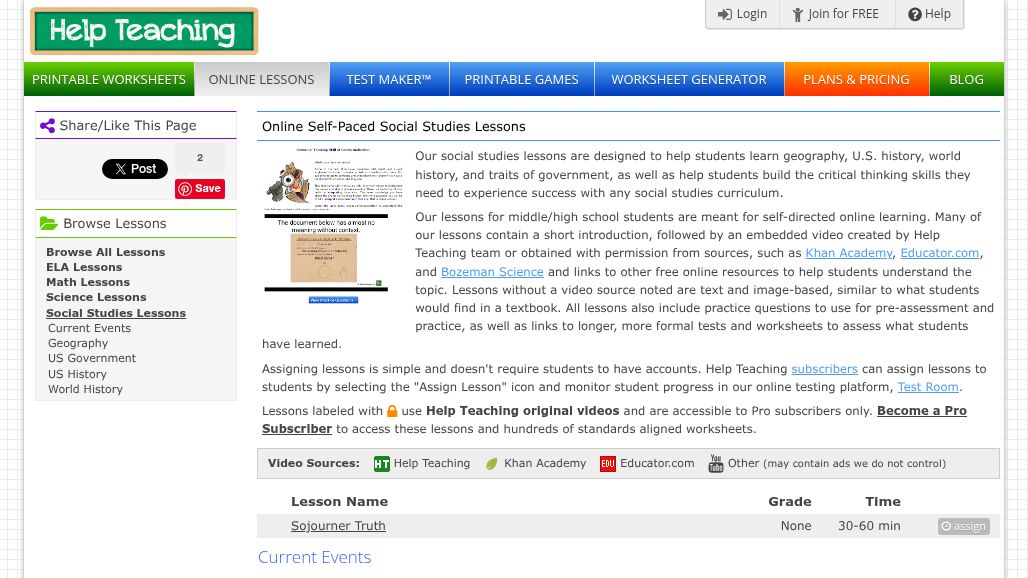Assign the Sojourner Truth lesson
The width and height of the screenshot is (1028, 578).
(963, 526)
